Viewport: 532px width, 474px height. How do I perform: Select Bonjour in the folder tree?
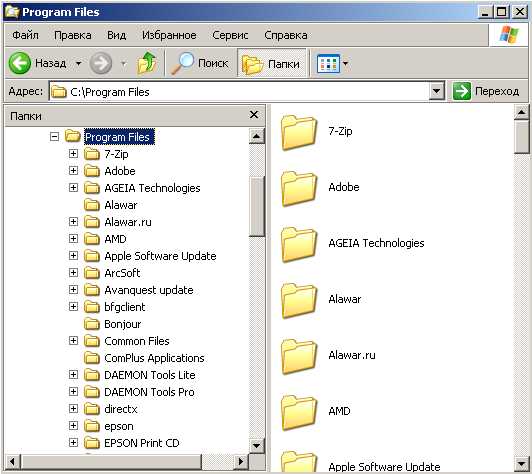click(122, 324)
